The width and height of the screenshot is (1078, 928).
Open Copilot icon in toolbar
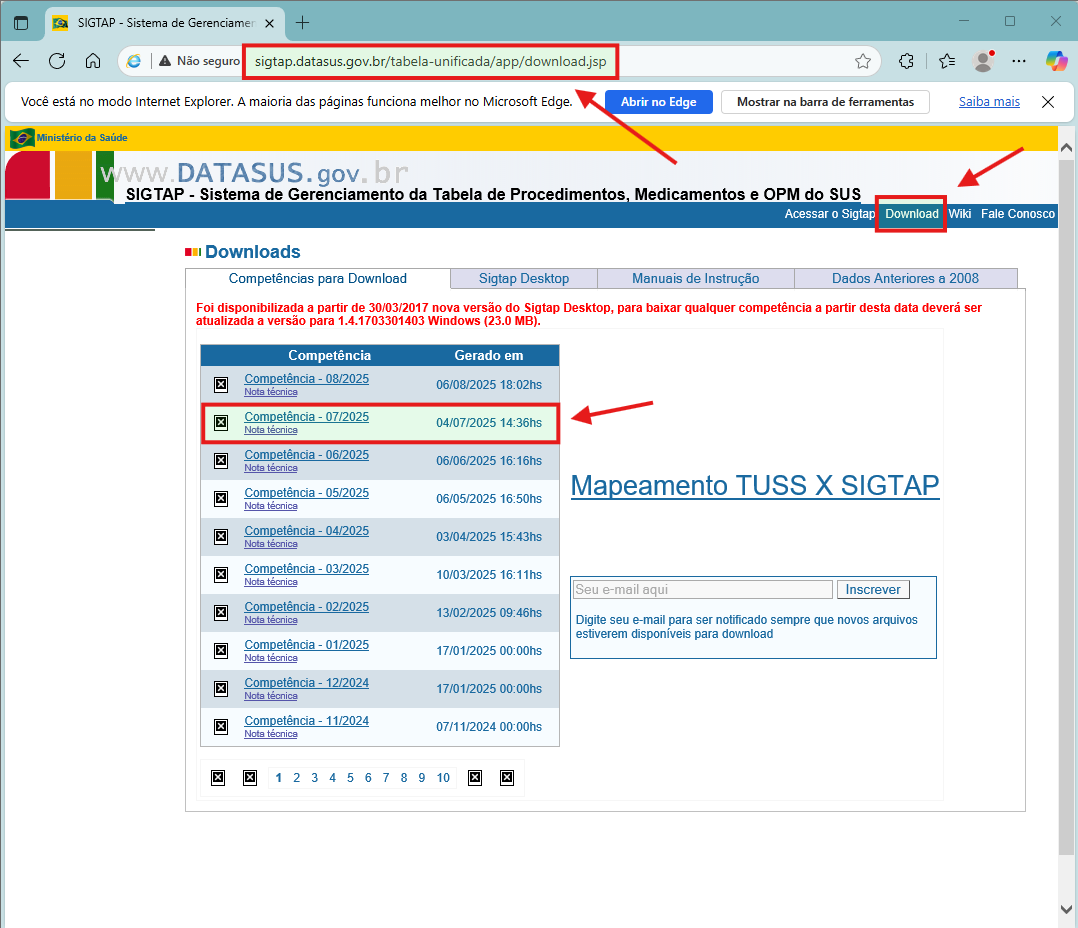point(1056,61)
